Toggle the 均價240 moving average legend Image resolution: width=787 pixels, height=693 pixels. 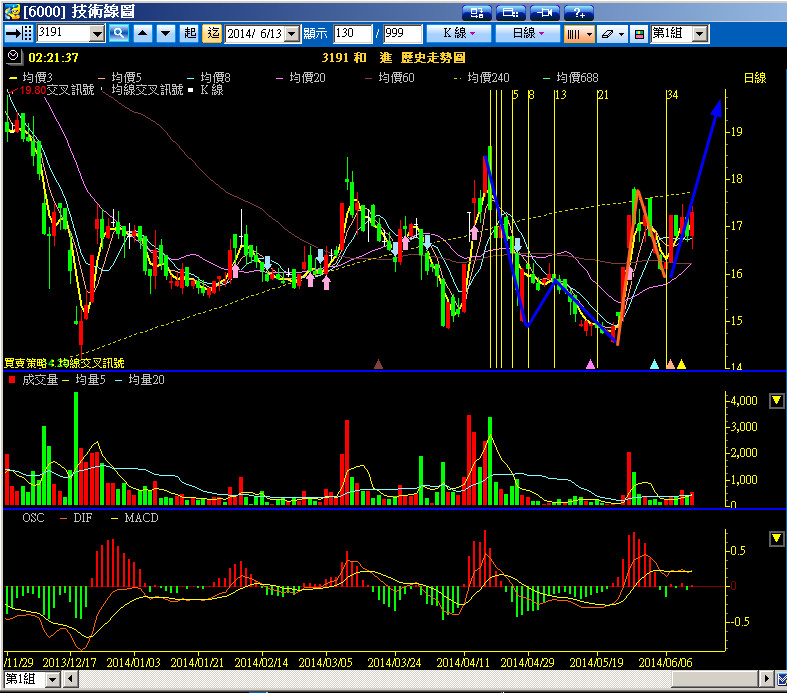pyautogui.click(x=482, y=77)
